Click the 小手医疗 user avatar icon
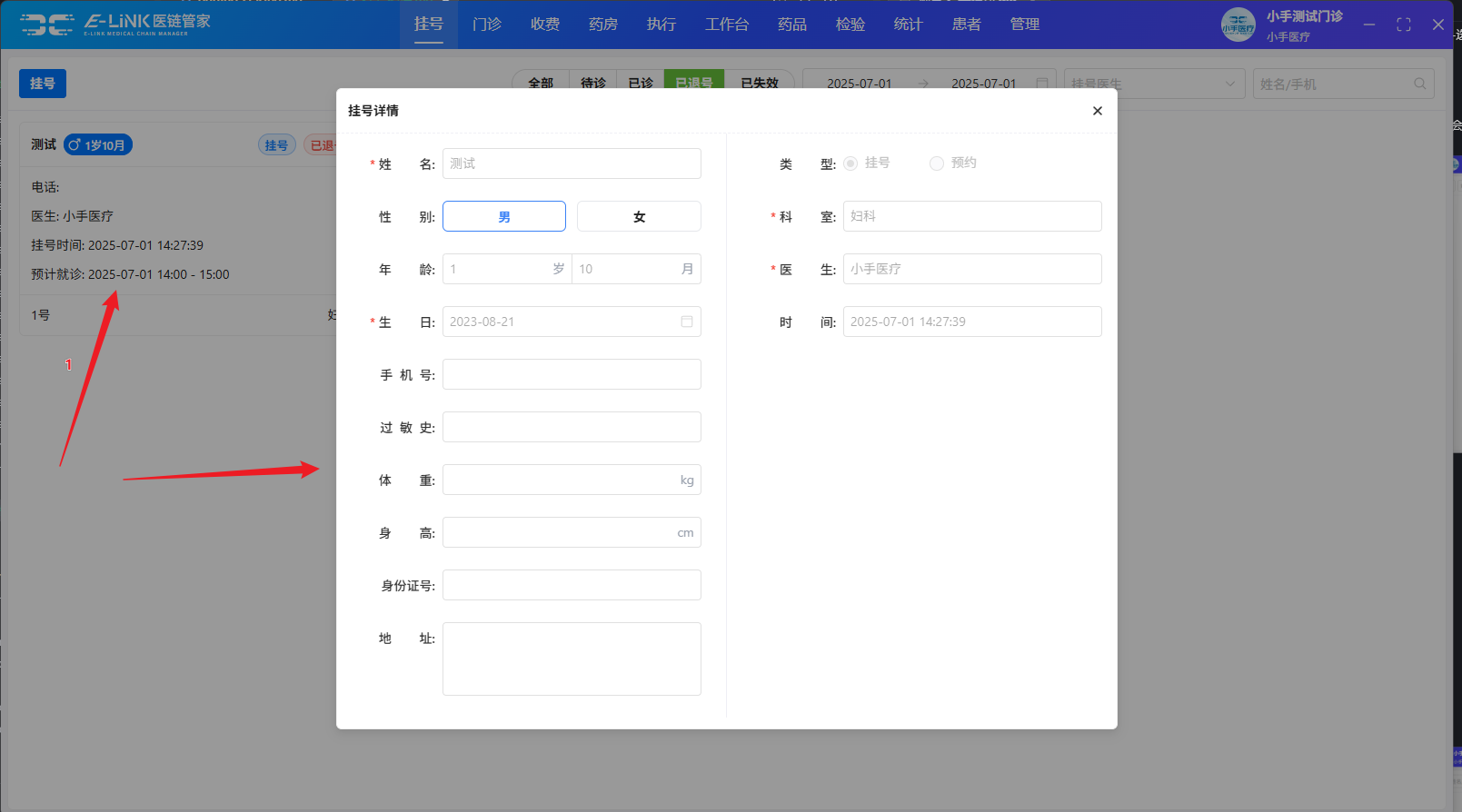Screen dimensions: 1462x812 point(1238,25)
